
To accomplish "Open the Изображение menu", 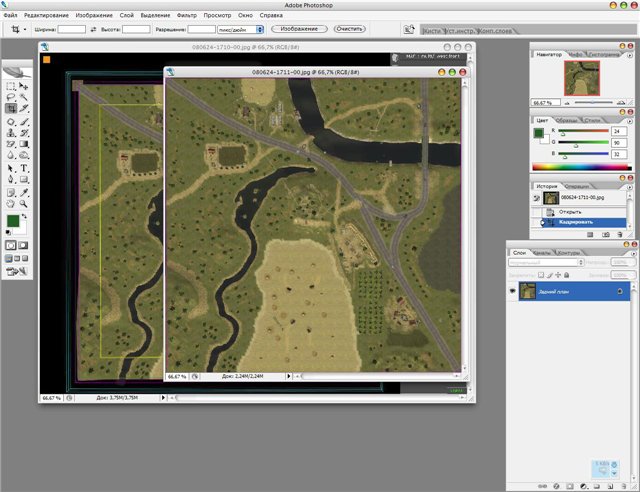I will pos(94,15).
